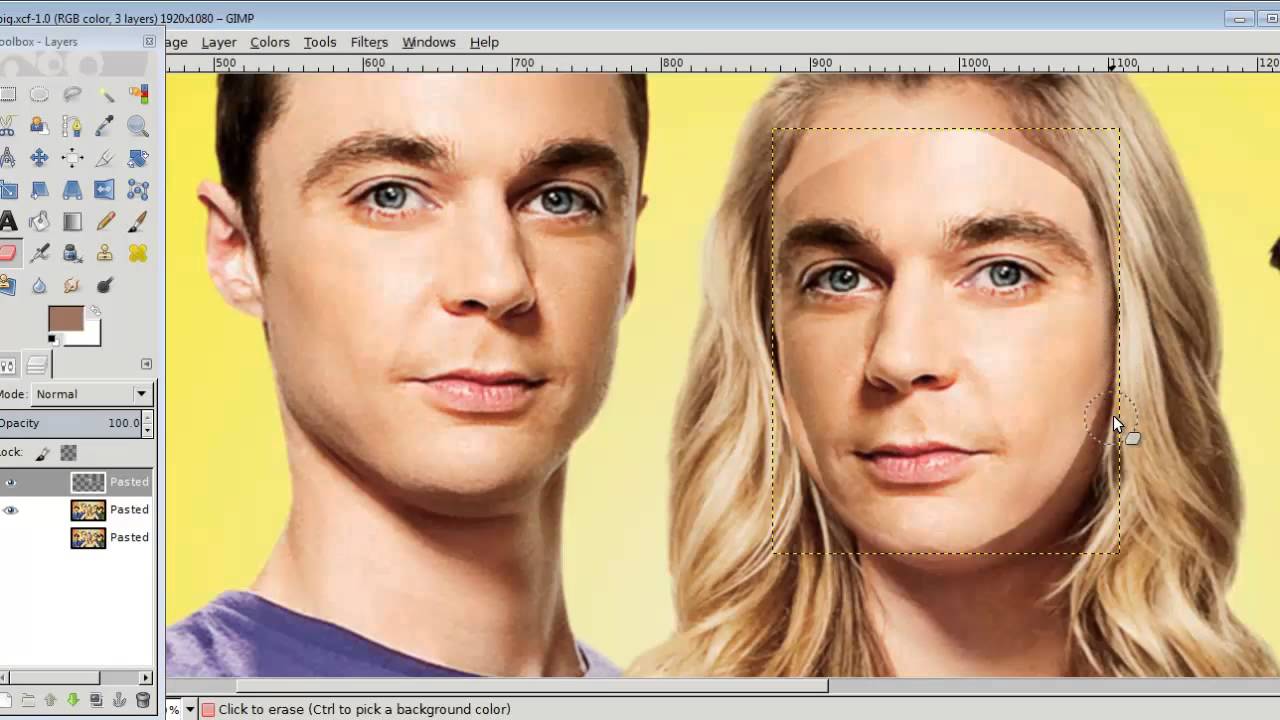
Task: Select the Text tool
Action: [x=6, y=222]
